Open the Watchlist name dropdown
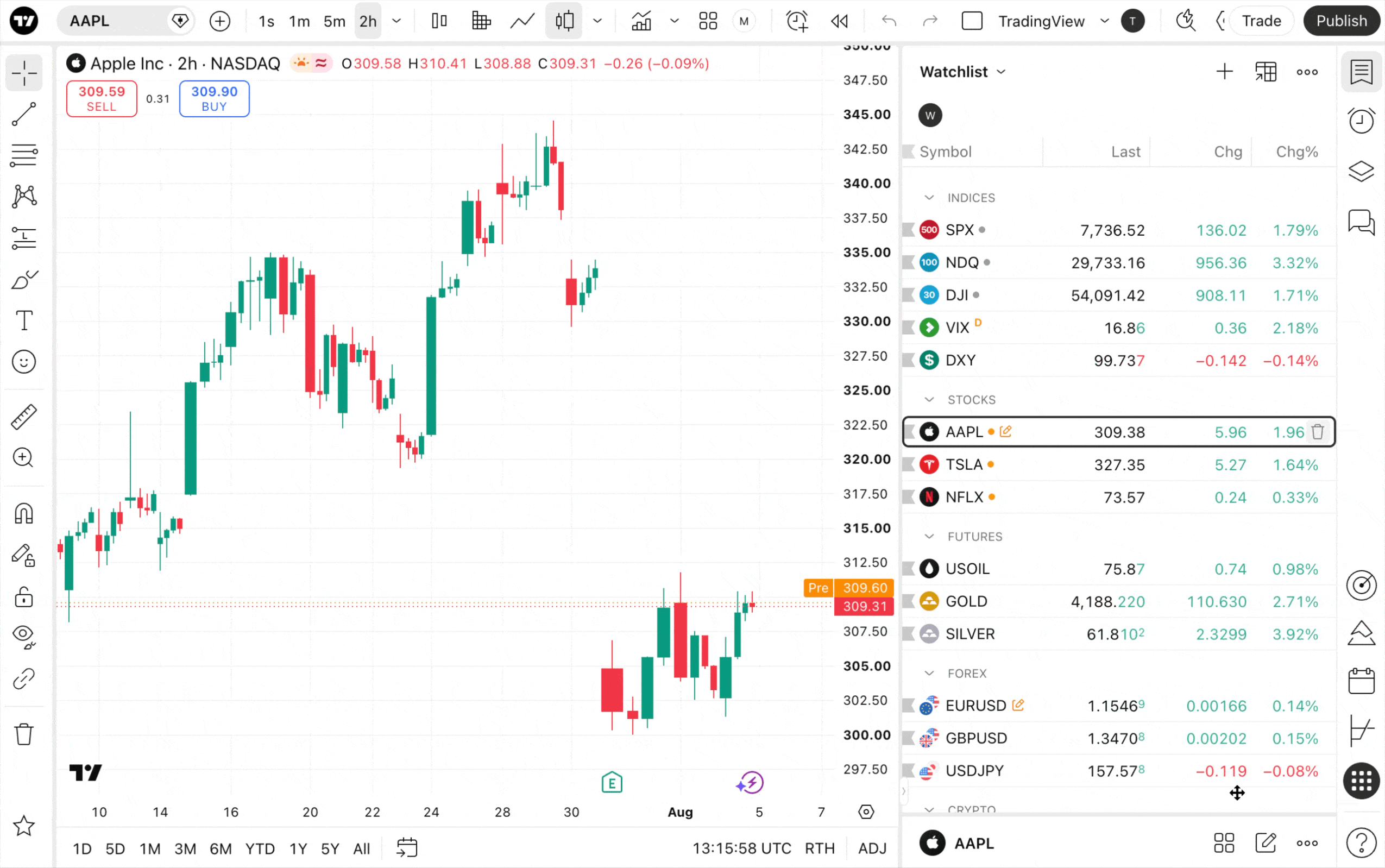Viewport: 1385px width, 868px height. (x=962, y=72)
